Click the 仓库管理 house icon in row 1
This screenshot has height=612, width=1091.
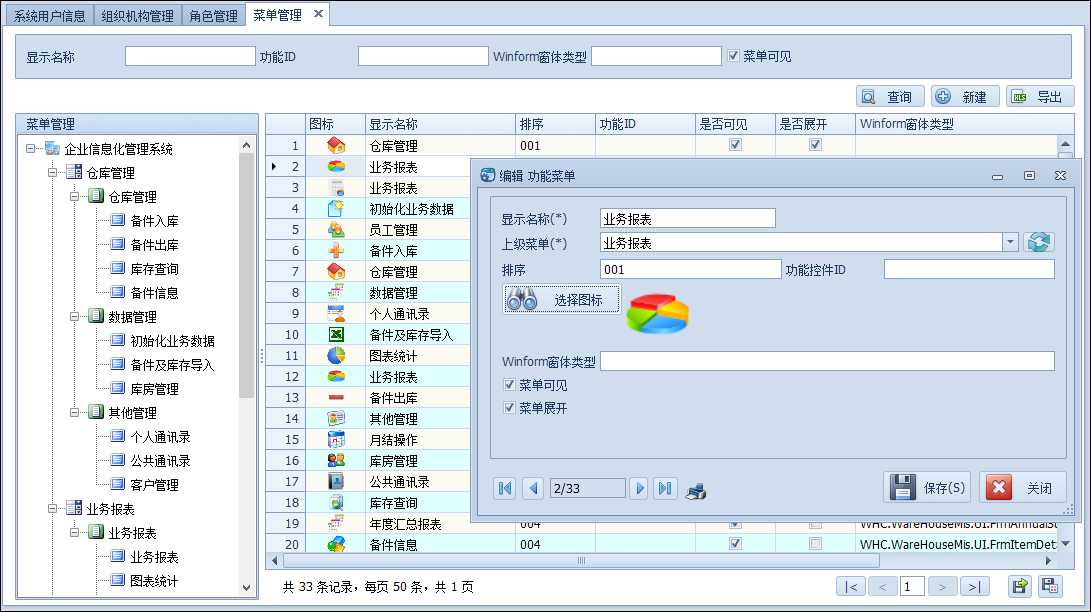[x=336, y=145]
